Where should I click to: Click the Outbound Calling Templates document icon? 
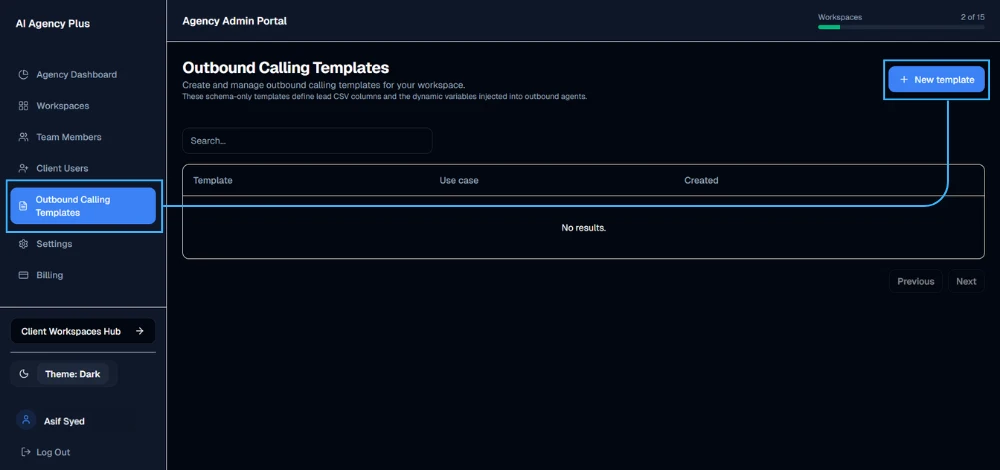tap(24, 206)
